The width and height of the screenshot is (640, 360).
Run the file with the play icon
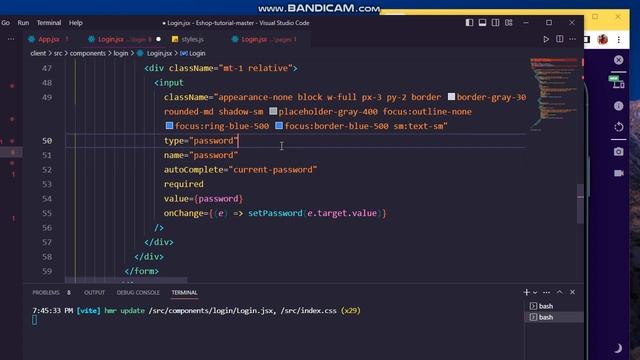click(546, 39)
